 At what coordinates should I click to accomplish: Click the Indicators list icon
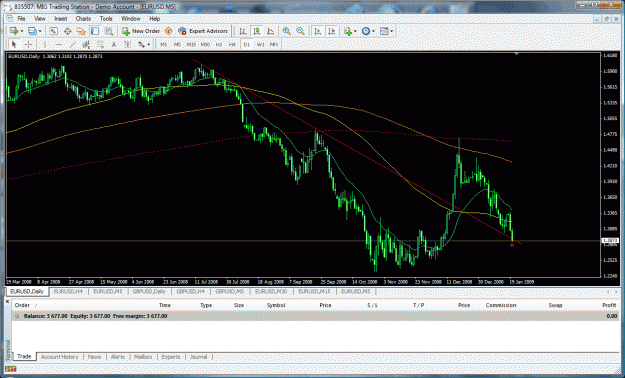pos(348,31)
